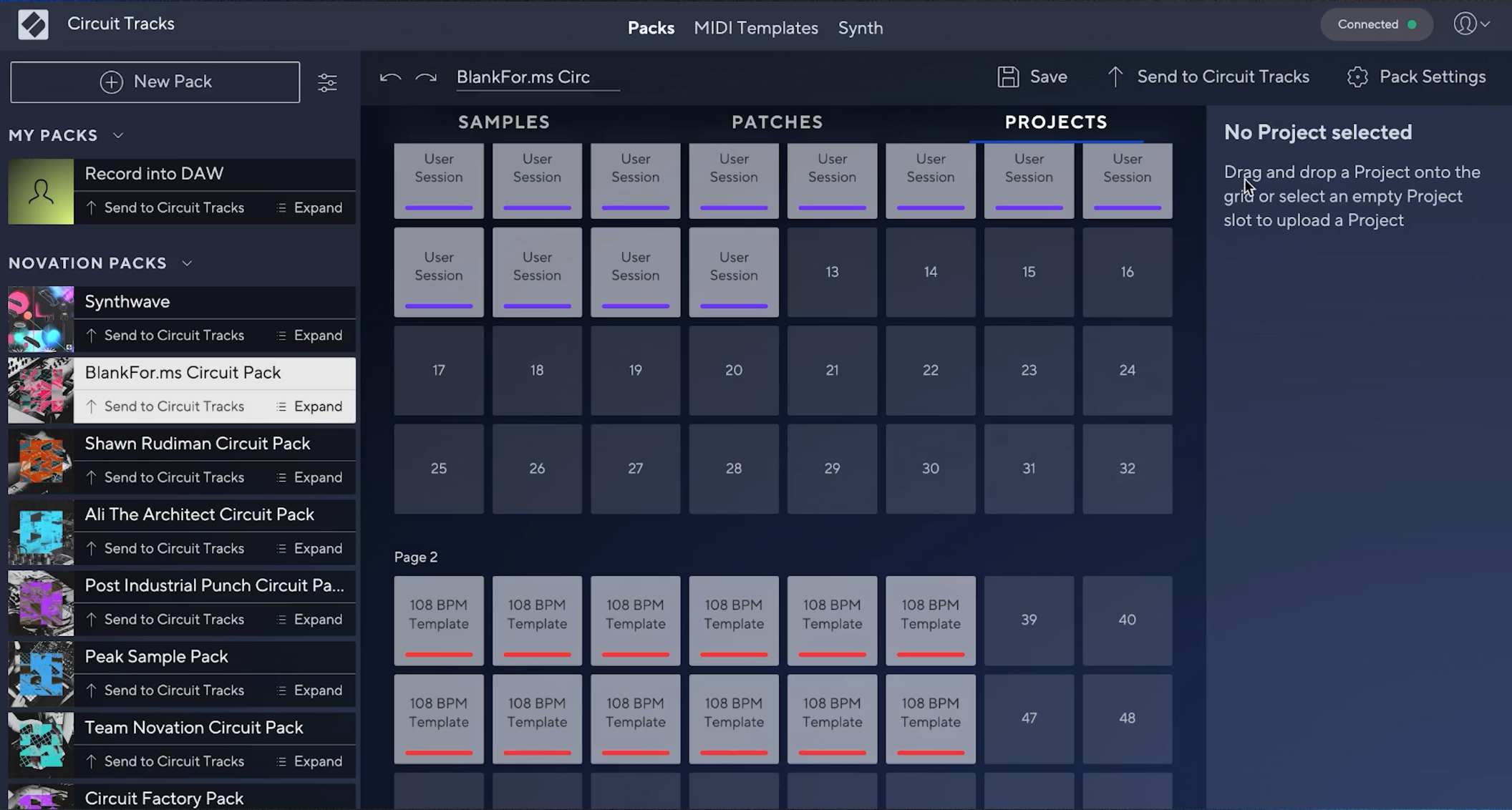Switch to the Patches tab
Screen dimensions: 1512x810
777,122
